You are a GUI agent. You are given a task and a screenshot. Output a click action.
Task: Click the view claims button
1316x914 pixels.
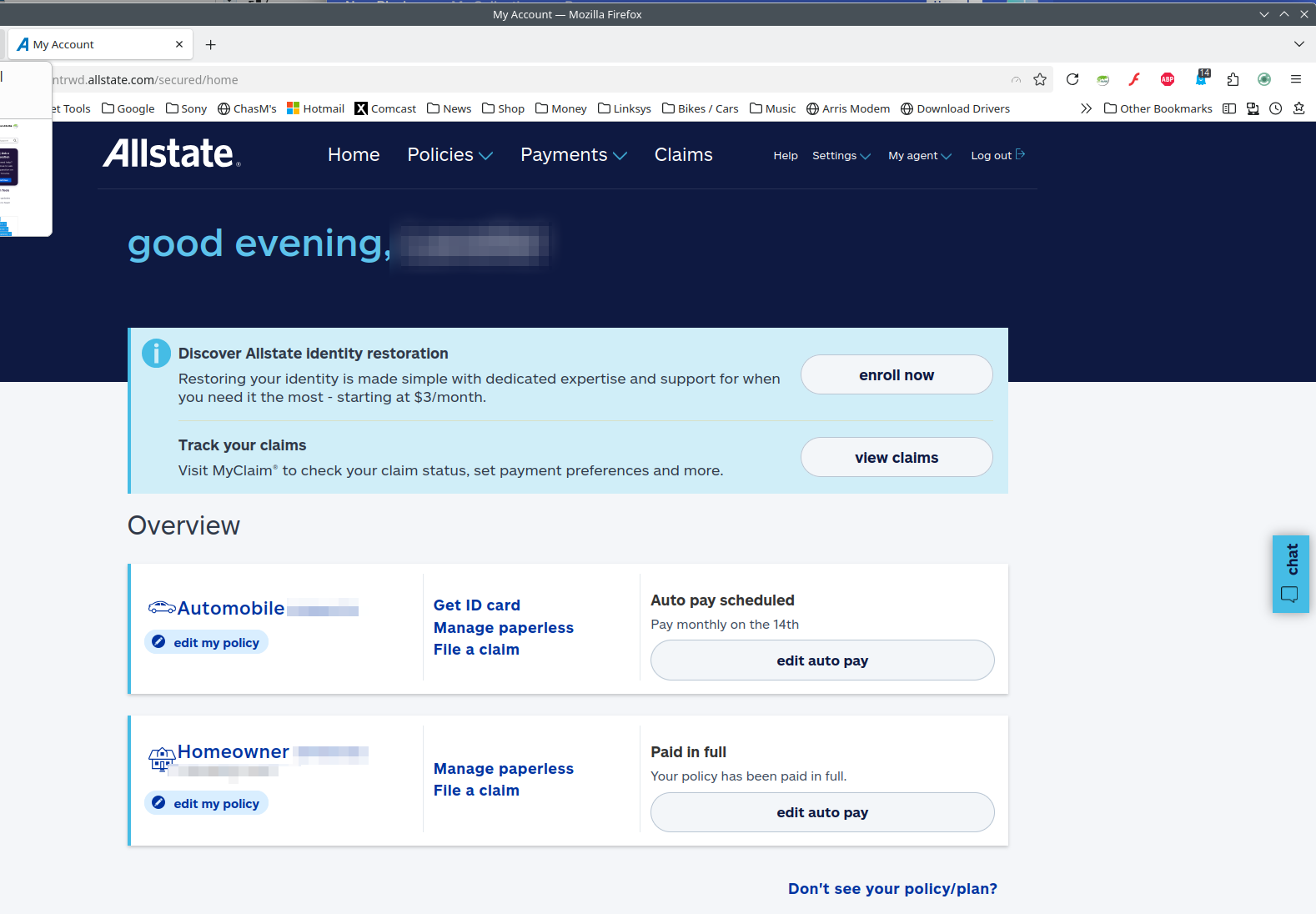tap(897, 457)
